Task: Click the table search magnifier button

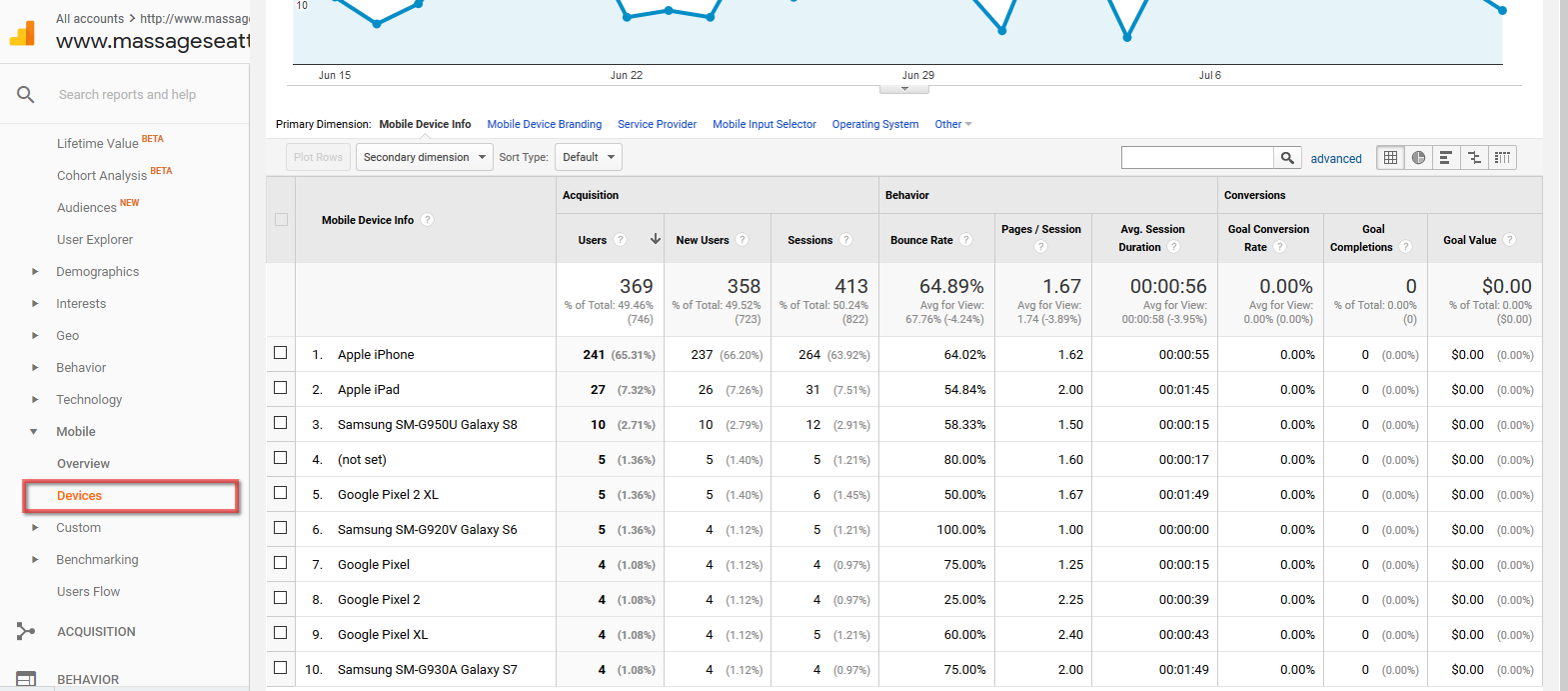Action: point(1287,157)
